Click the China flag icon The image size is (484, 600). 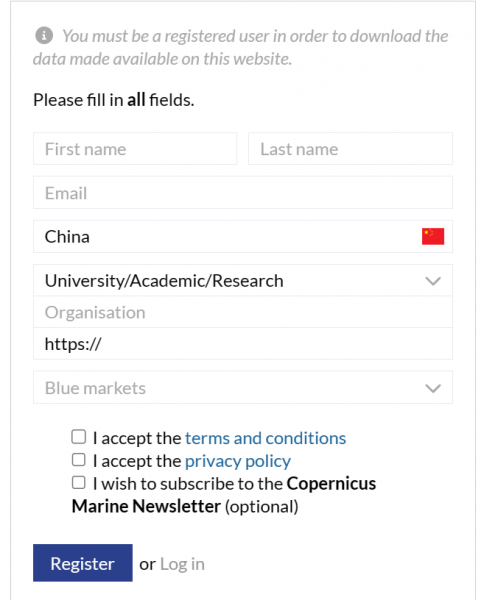(x=433, y=236)
